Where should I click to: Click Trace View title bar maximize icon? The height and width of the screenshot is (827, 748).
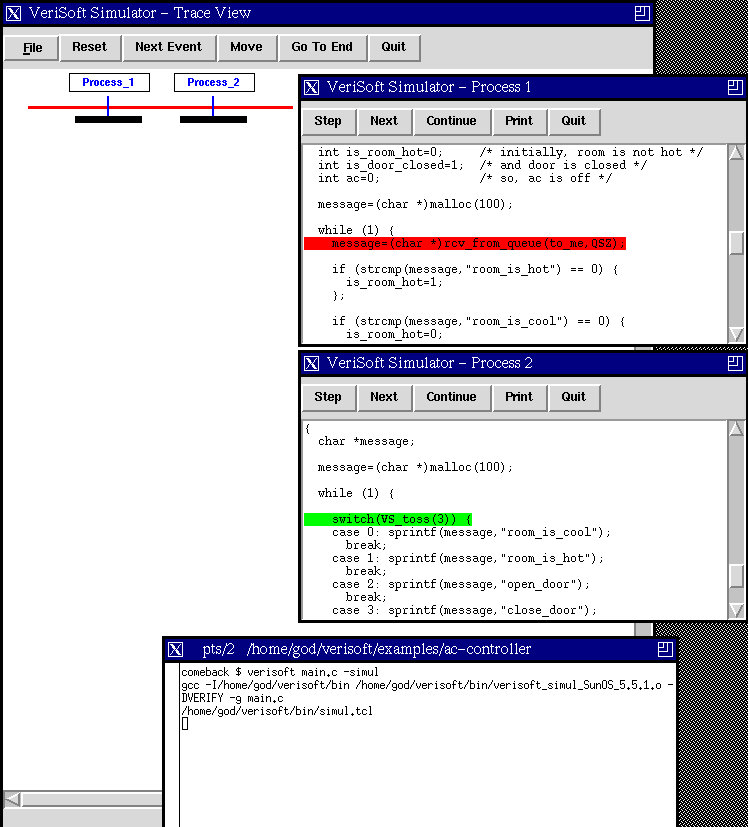coord(642,13)
